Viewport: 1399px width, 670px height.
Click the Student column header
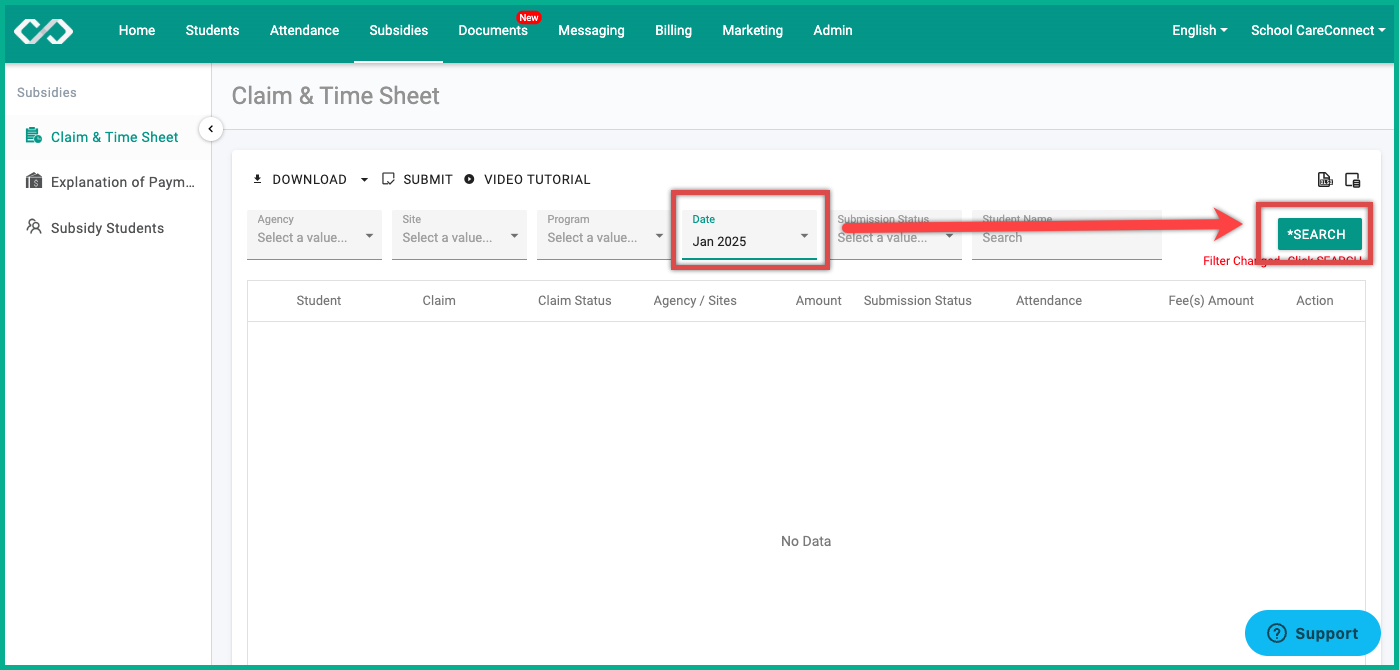pyautogui.click(x=319, y=300)
